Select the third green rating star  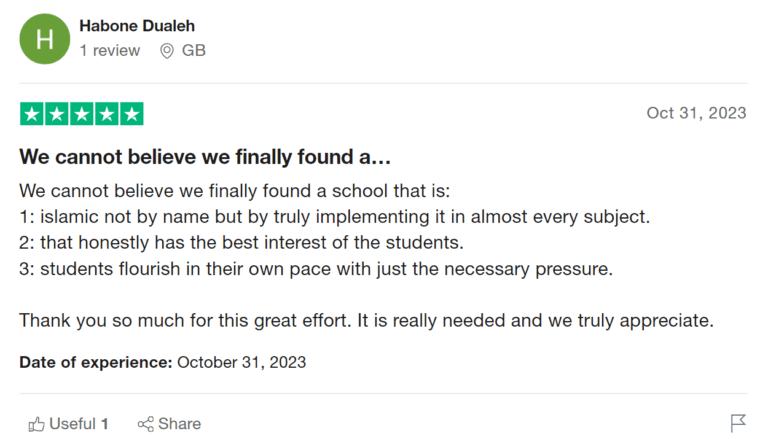tap(82, 113)
